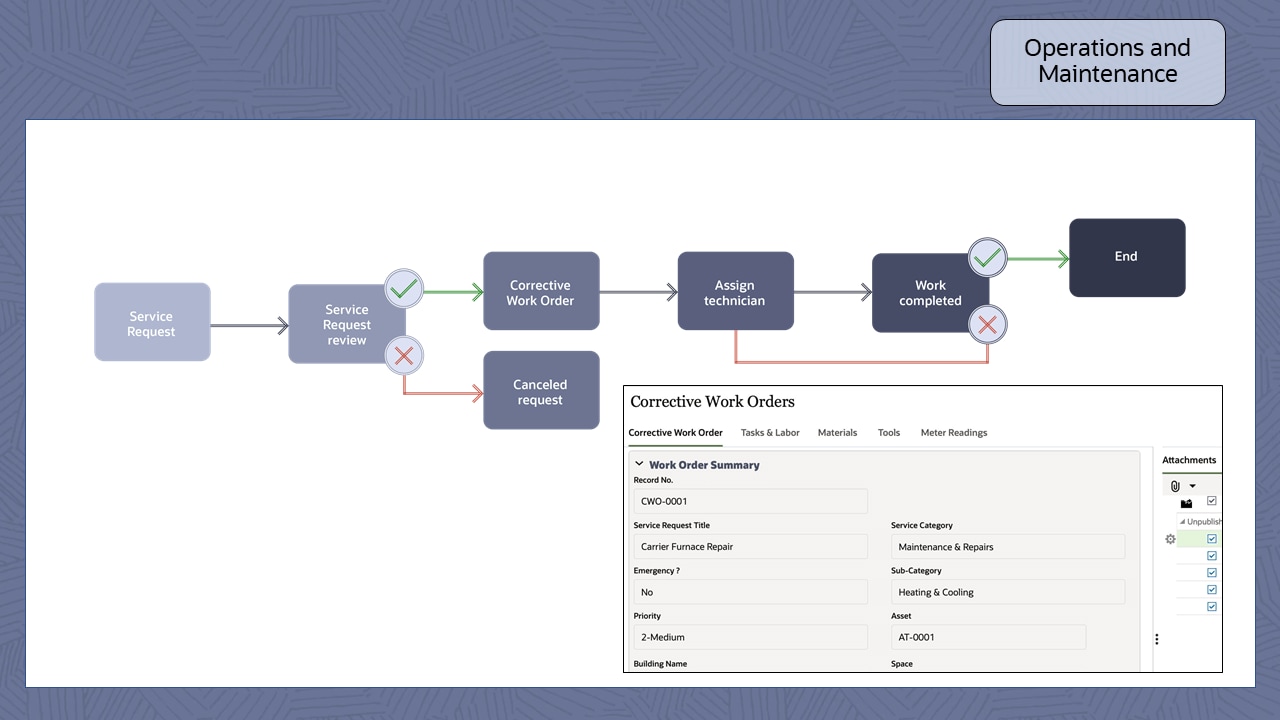Click the green checkmark after Service Request review
The image size is (1280, 720).
coord(403,288)
